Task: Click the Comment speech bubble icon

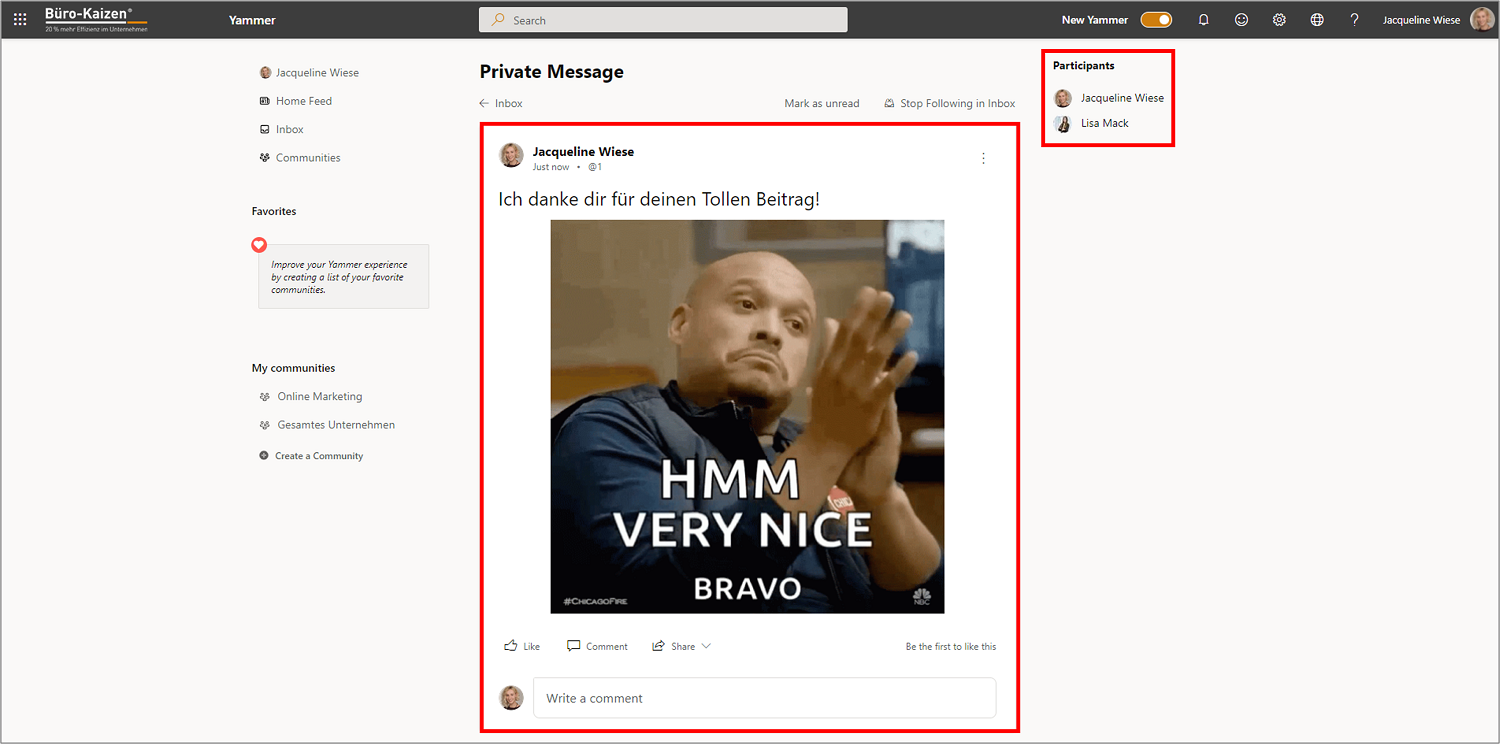Action: (573, 646)
